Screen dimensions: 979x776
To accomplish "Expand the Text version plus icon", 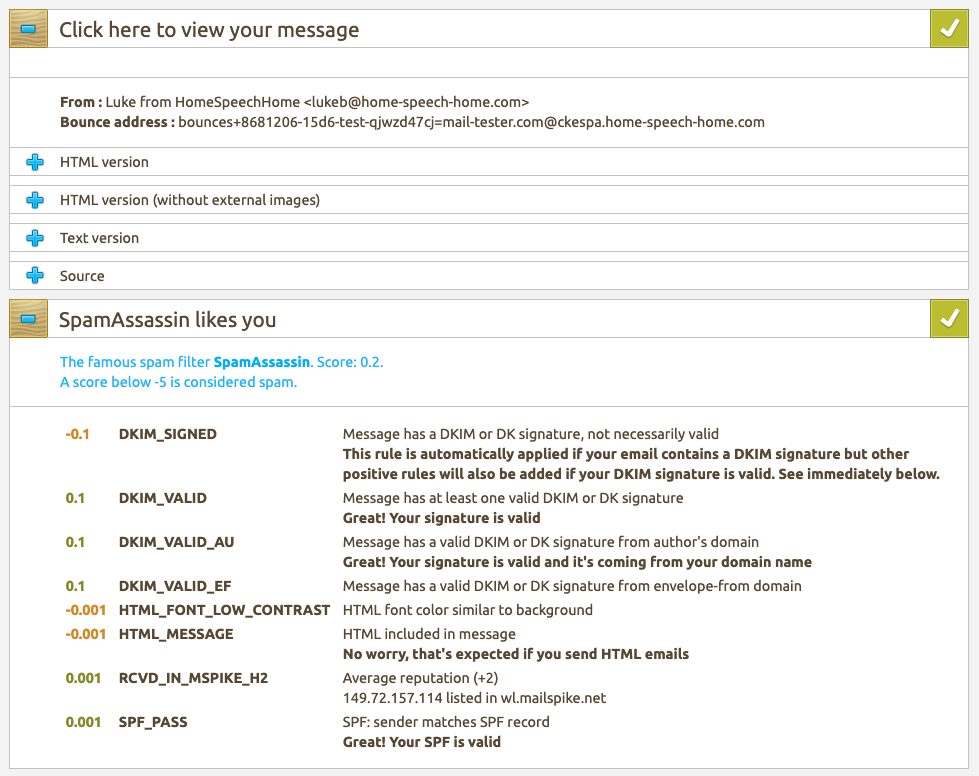I will [x=35, y=238].
